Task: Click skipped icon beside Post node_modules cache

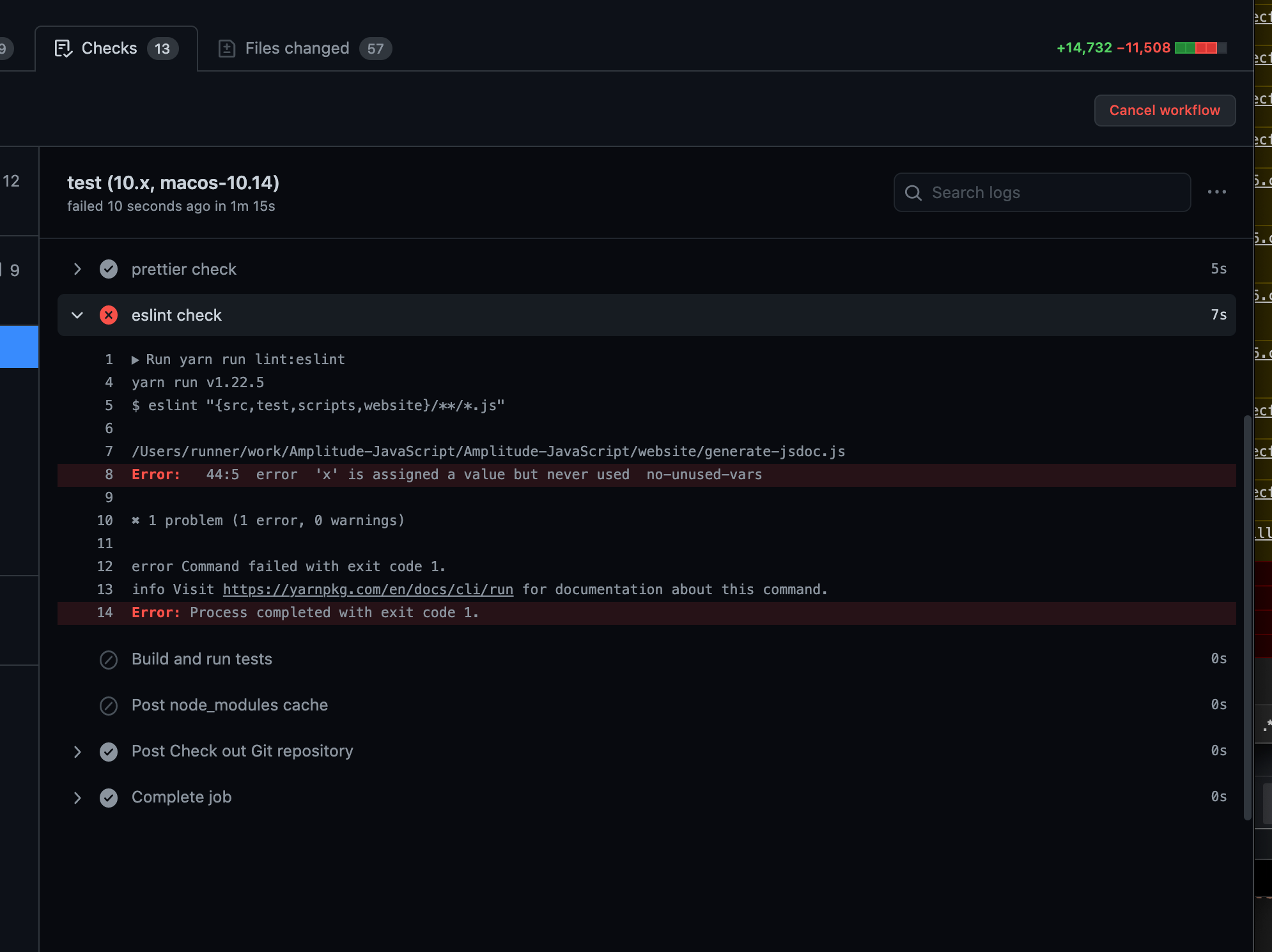Action: pyautogui.click(x=109, y=705)
